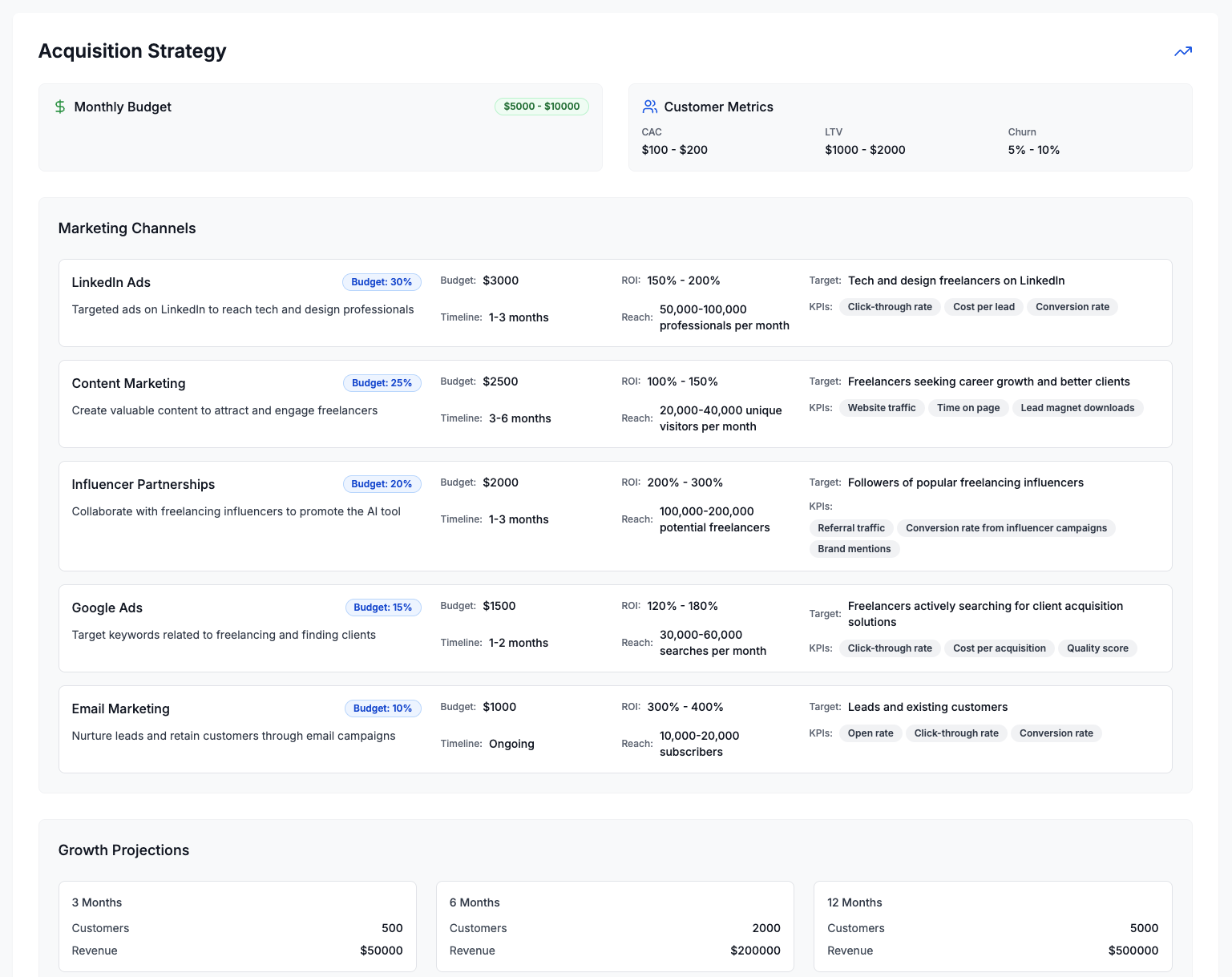Click the Cost per lead KPI tag
This screenshot has width=1232, height=977.
coord(984,307)
